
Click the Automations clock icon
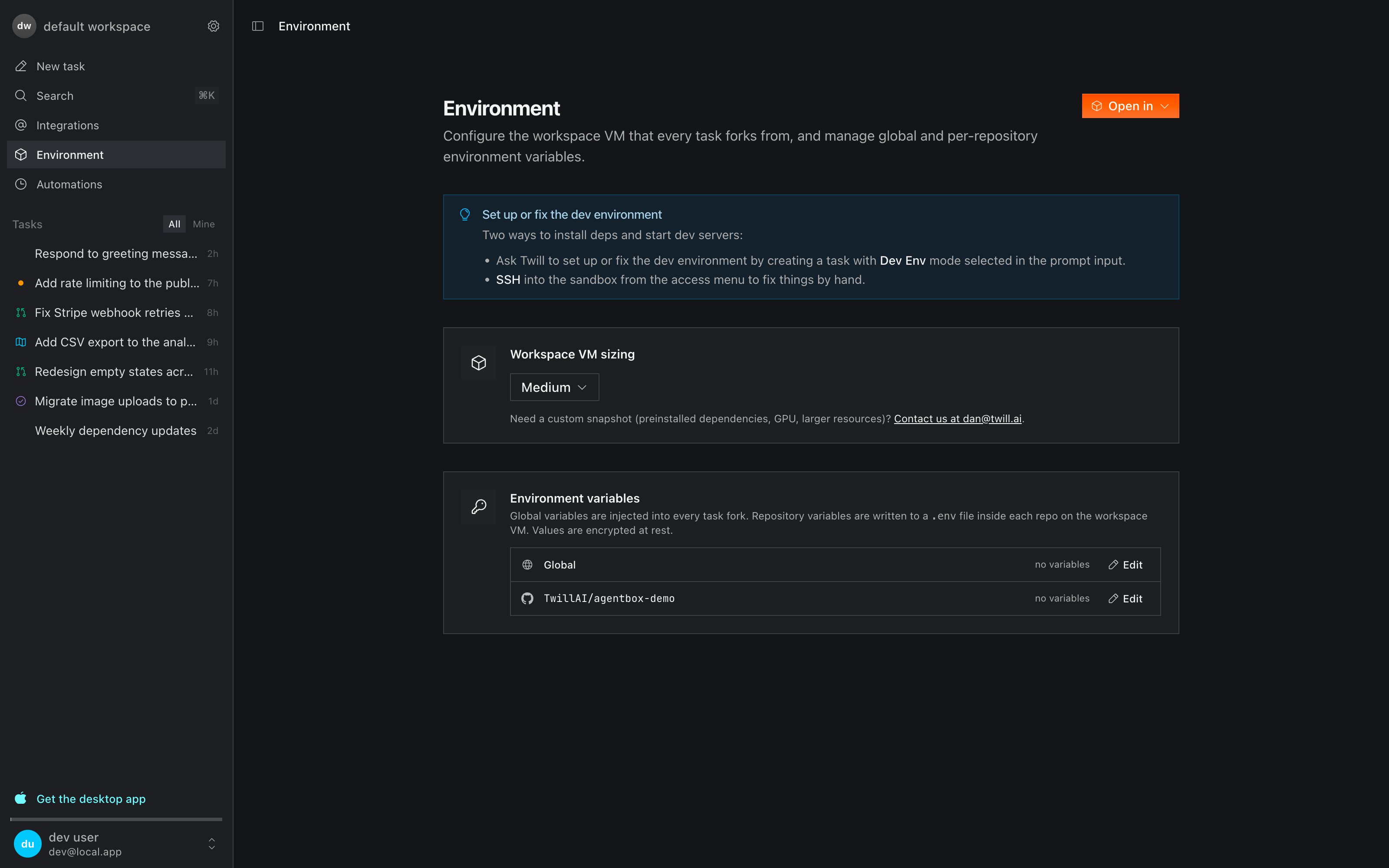click(x=21, y=184)
